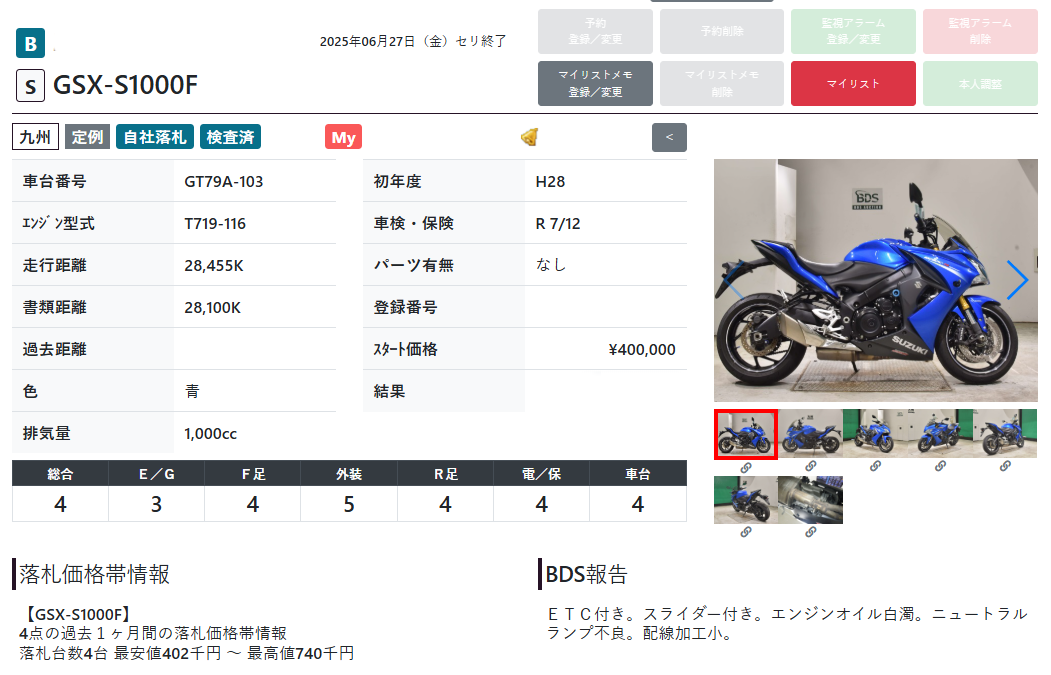This screenshot has width=1051, height=675.
Task: Click the 登録番号 label
Action: pos(406,308)
